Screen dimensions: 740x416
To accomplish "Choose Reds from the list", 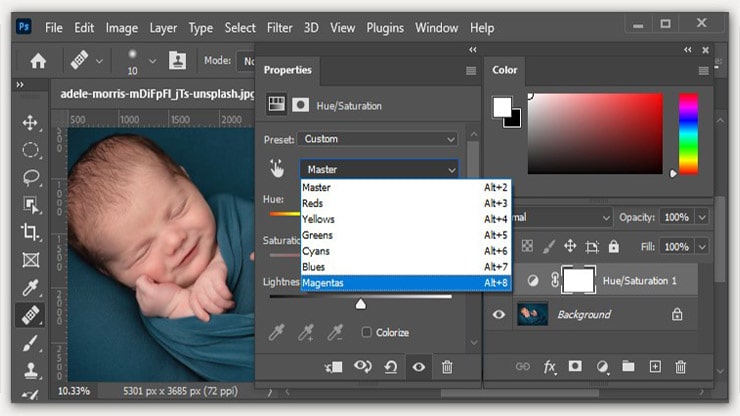I will tap(405, 203).
